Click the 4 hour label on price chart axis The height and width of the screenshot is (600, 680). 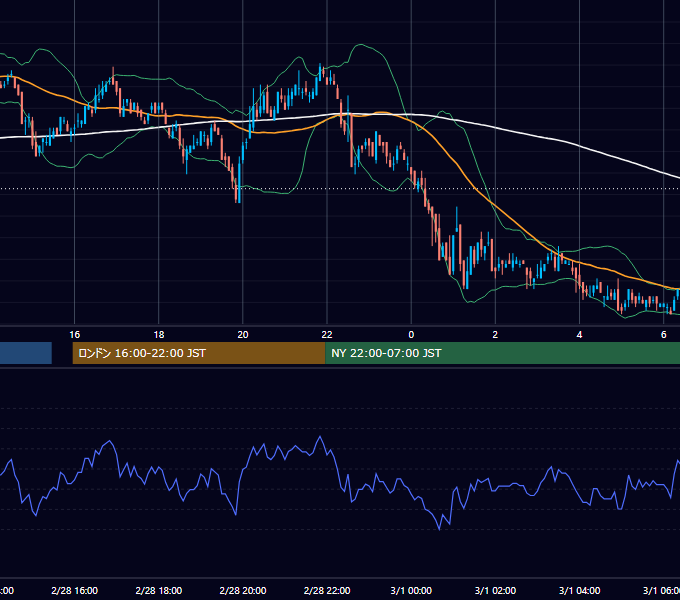click(x=579, y=335)
